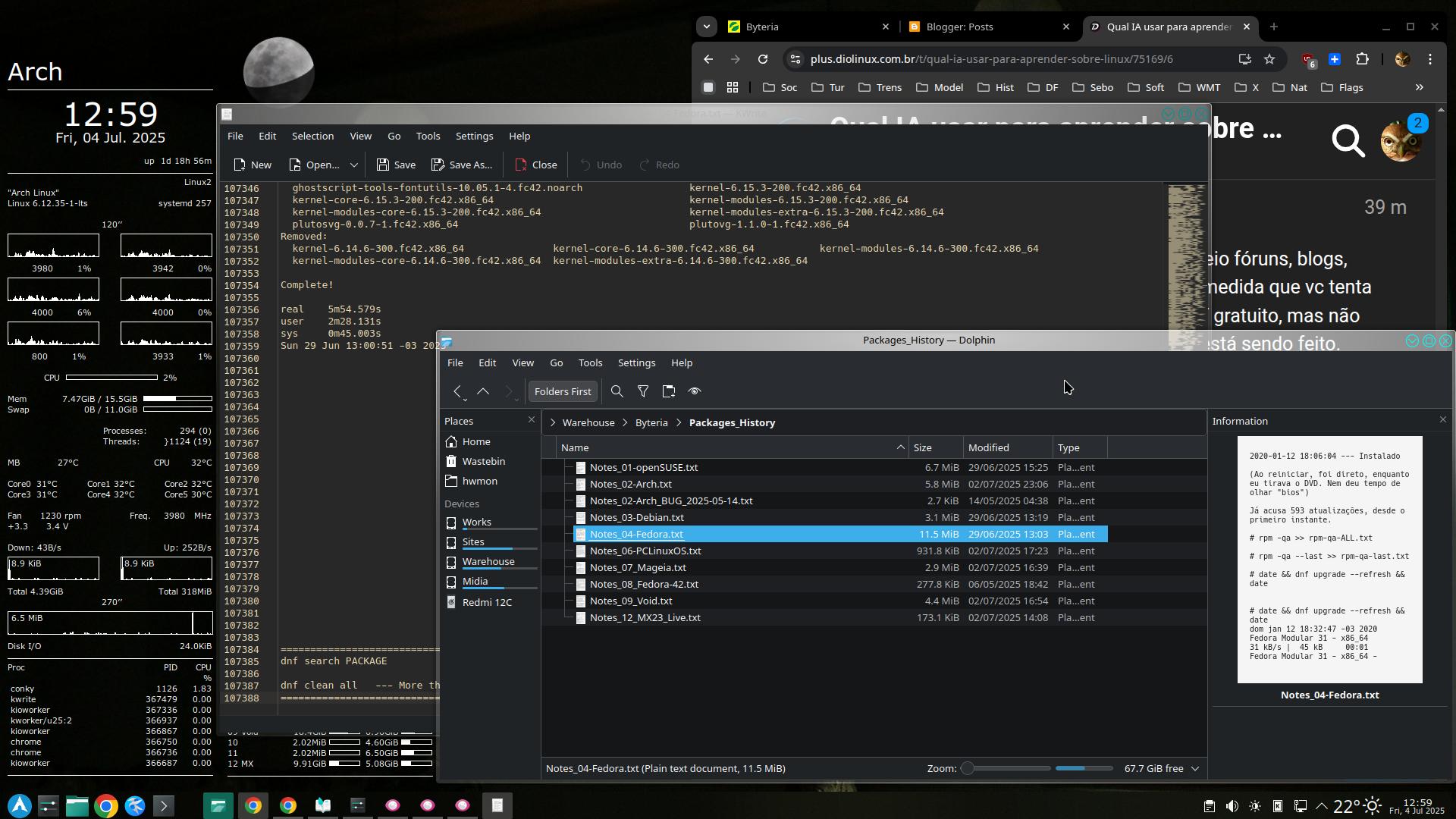Open KWrite Selection menu
Viewport: 1456px width, 819px height.
click(312, 136)
